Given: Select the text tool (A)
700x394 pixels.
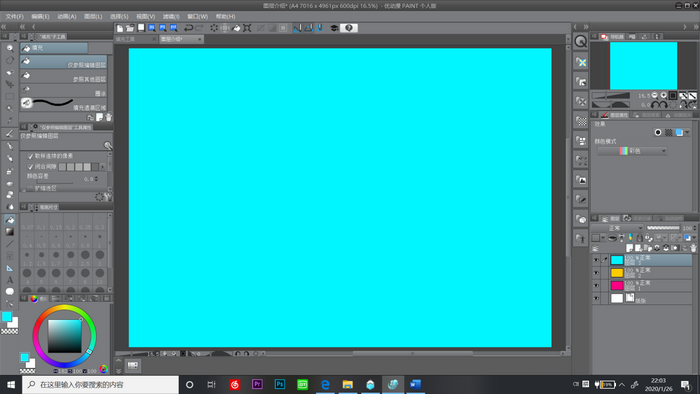Looking at the screenshot, I should [10, 280].
